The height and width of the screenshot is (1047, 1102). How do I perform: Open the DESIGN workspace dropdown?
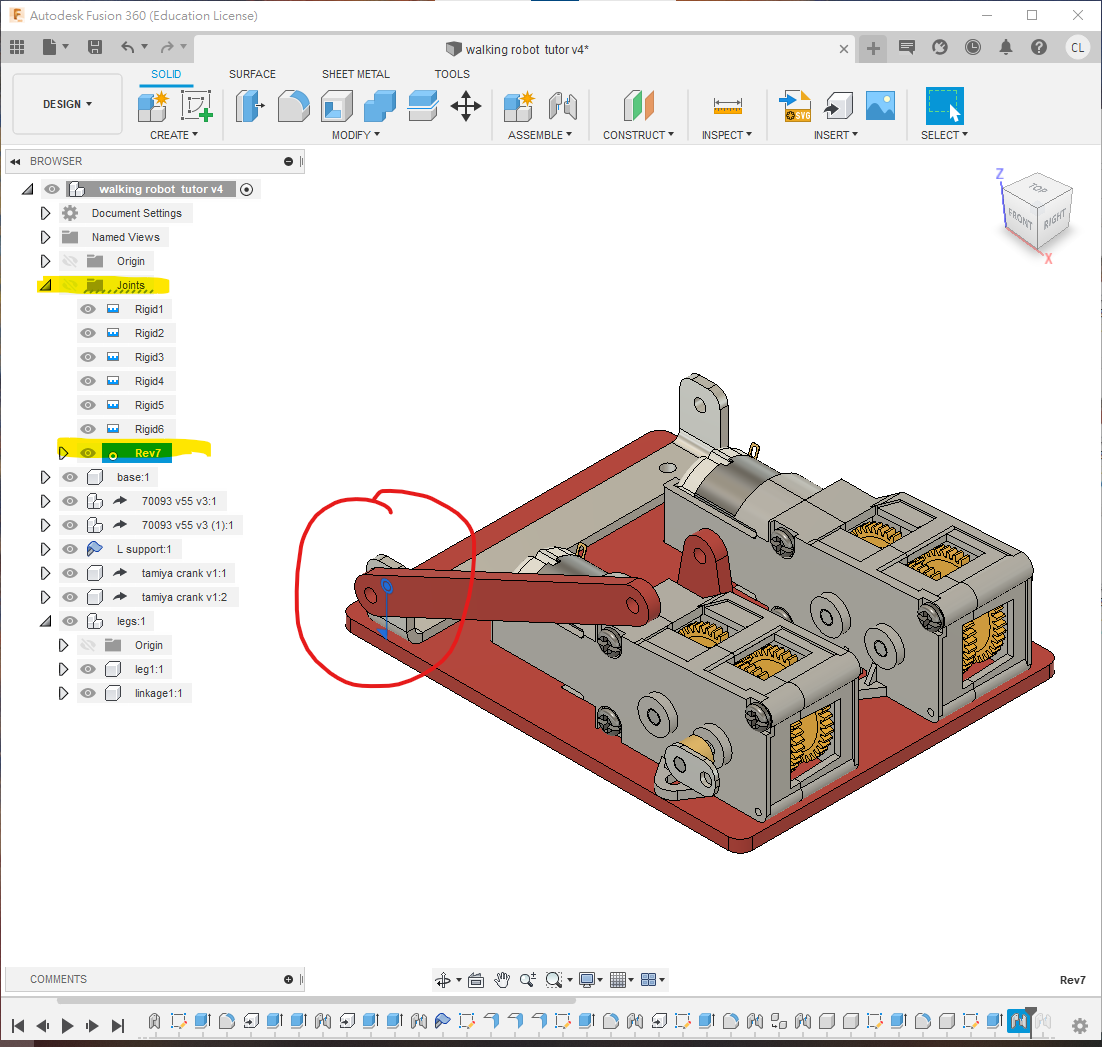tap(67, 104)
